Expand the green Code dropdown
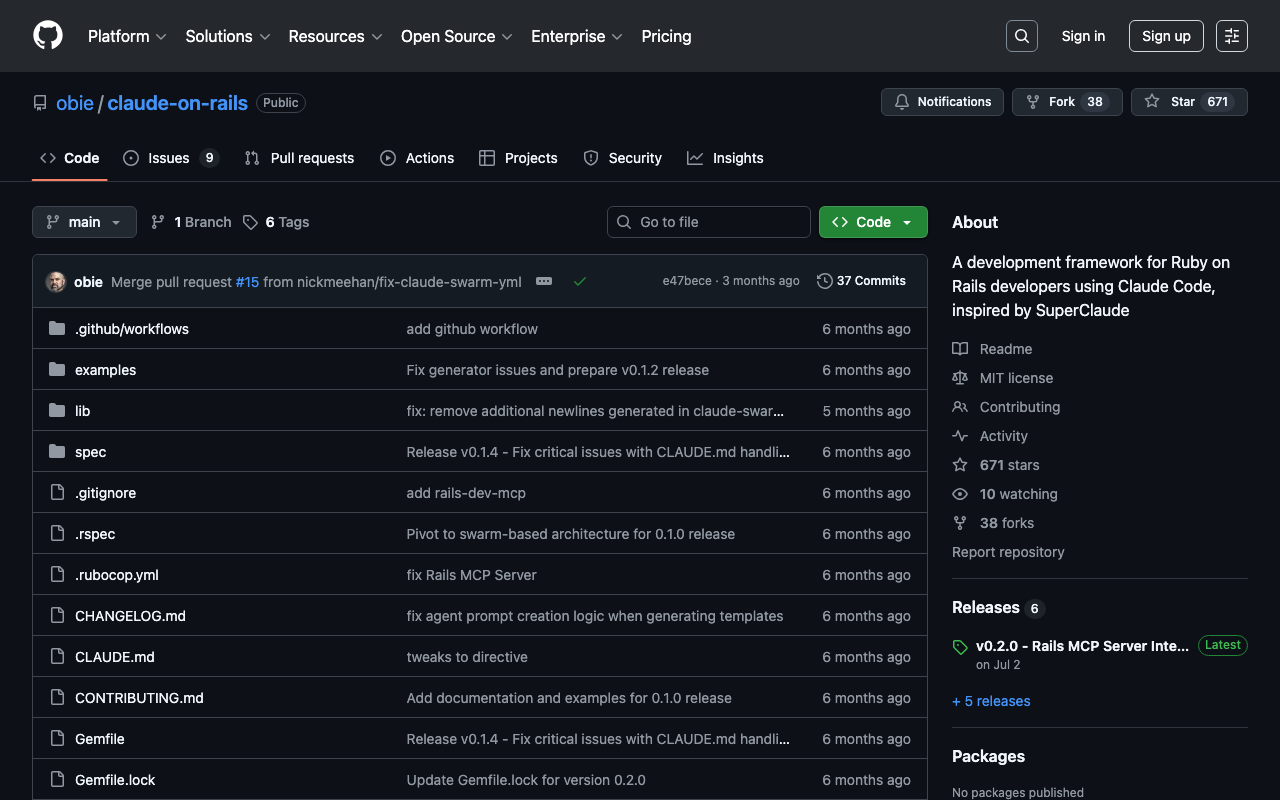 pyautogui.click(x=873, y=222)
